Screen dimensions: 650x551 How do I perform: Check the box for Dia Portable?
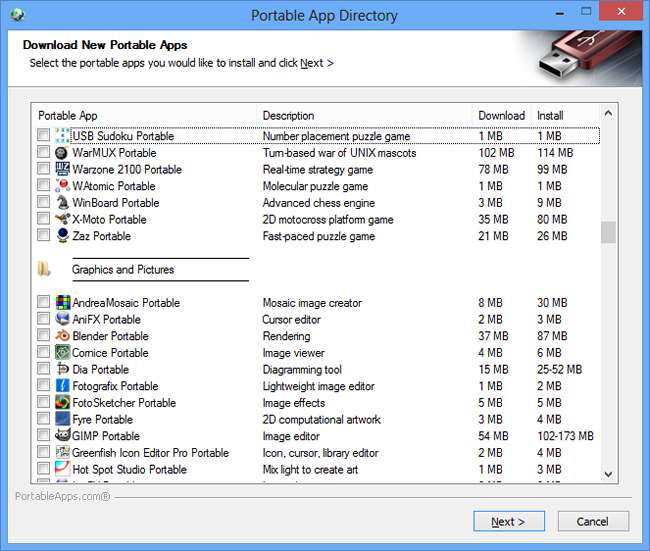point(43,370)
